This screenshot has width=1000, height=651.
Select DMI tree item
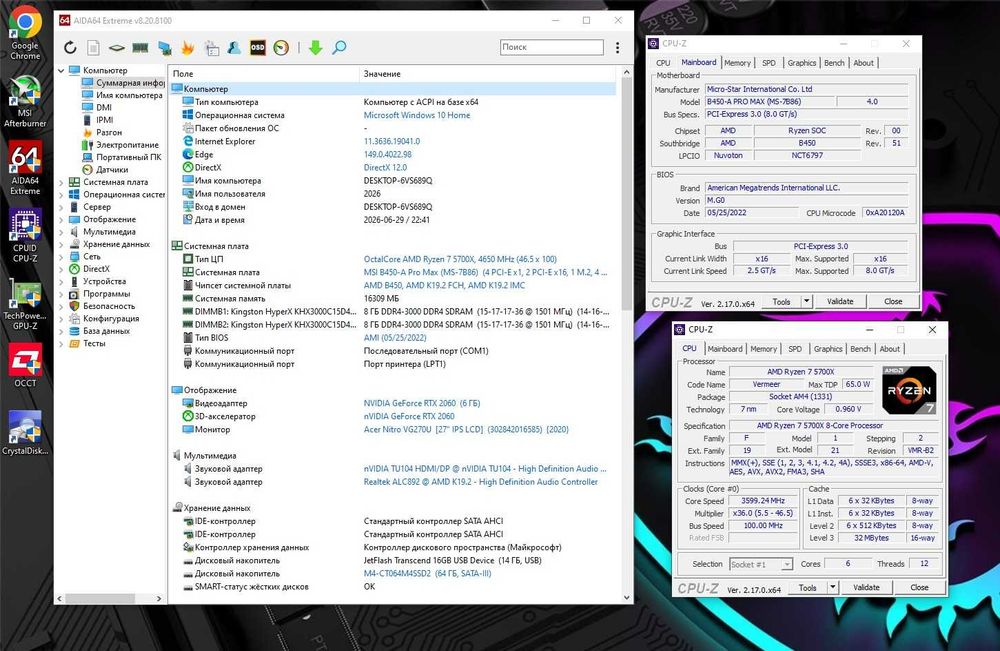(97, 108)
